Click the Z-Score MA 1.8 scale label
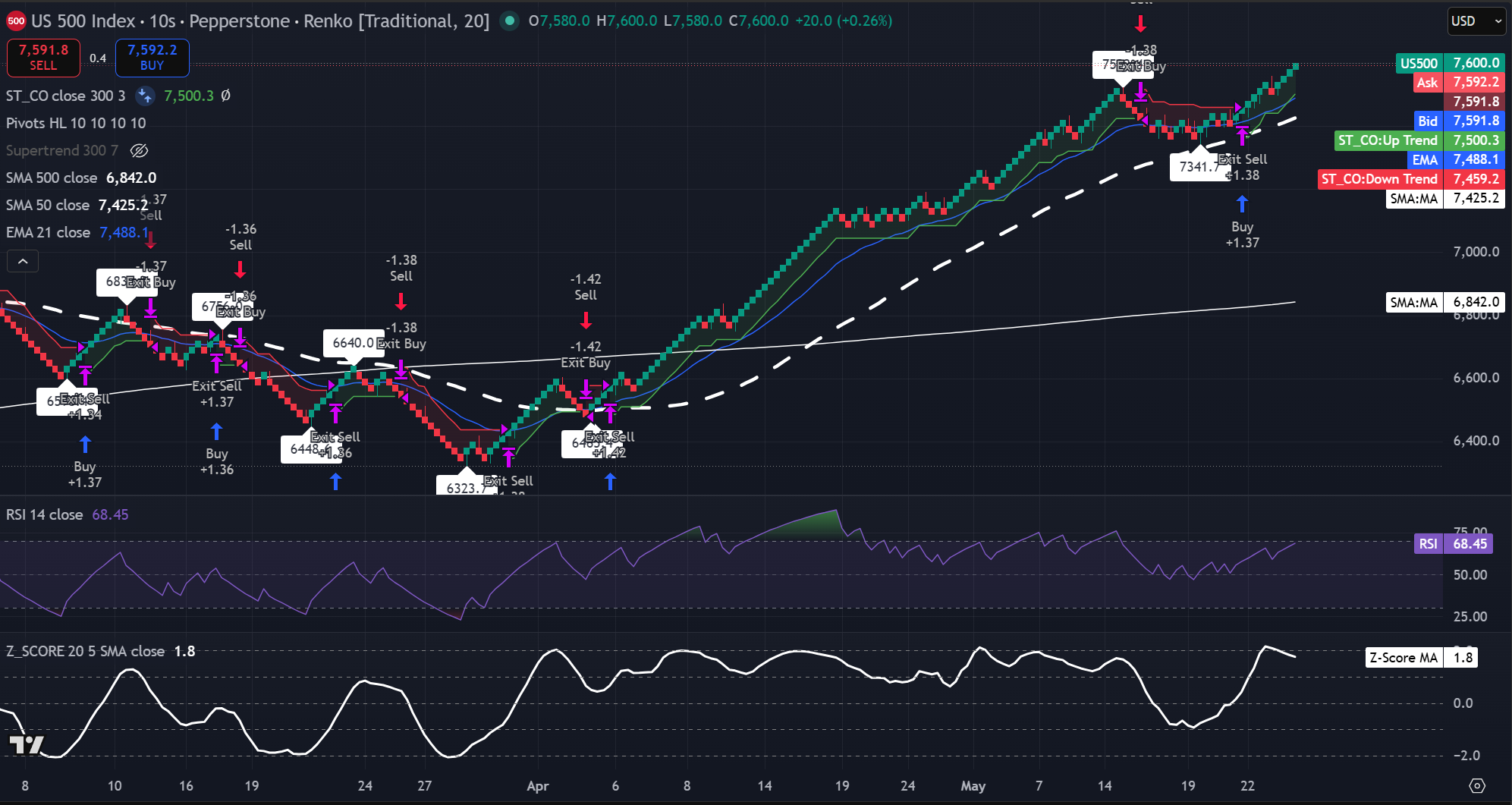Viewport: 1512px width, 805px height. (x=1422, y=658)
